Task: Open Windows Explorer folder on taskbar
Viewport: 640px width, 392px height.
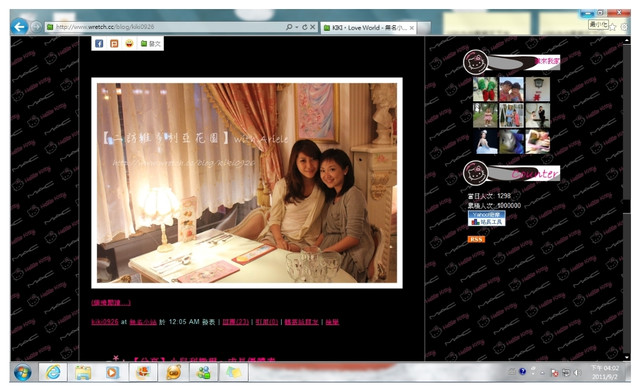Action: [83, 372]
